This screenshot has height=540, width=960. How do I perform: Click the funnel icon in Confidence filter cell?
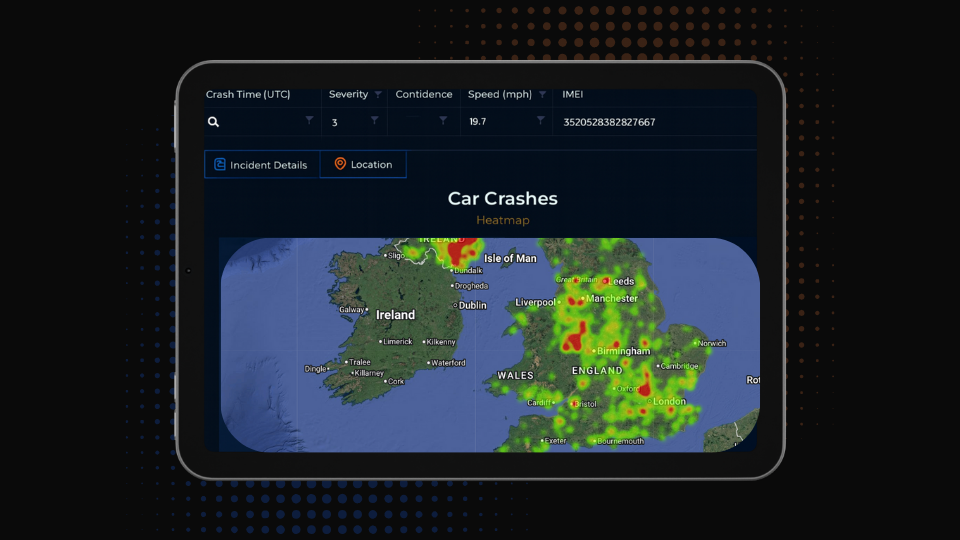click(x=443, y=121)
